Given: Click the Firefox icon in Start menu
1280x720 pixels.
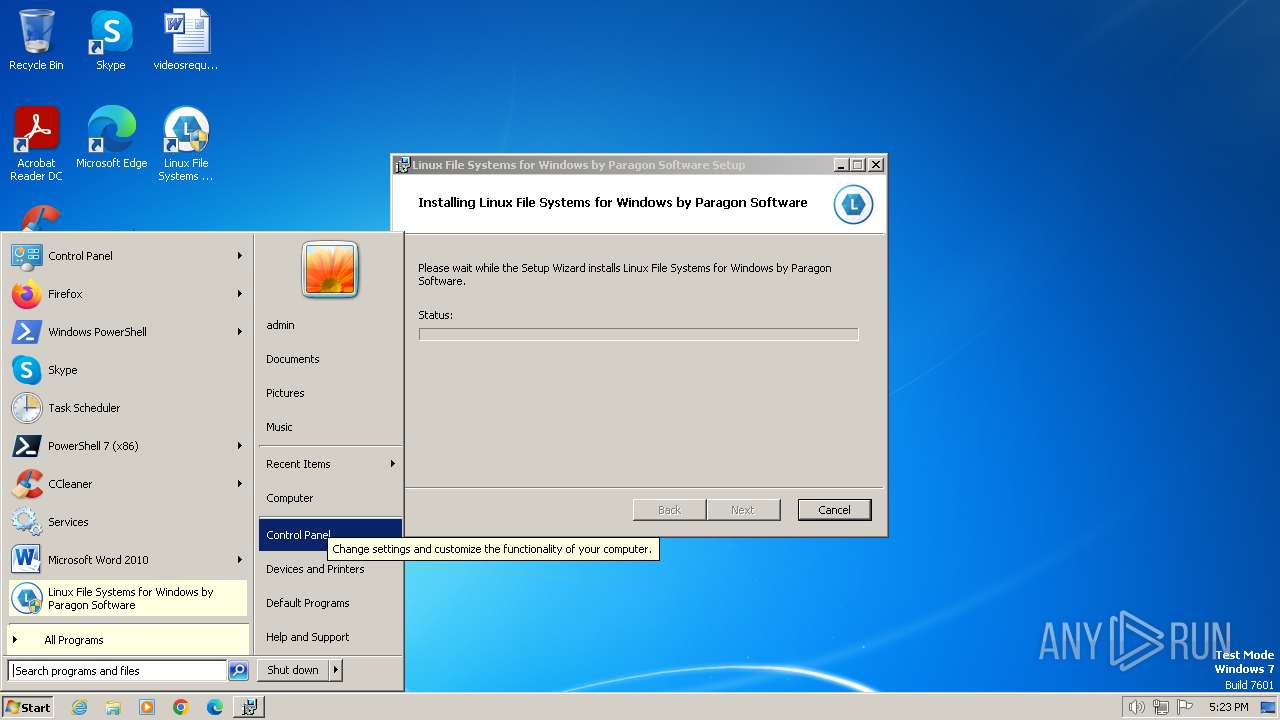Looking at the screenshot, I should point(27,294).
